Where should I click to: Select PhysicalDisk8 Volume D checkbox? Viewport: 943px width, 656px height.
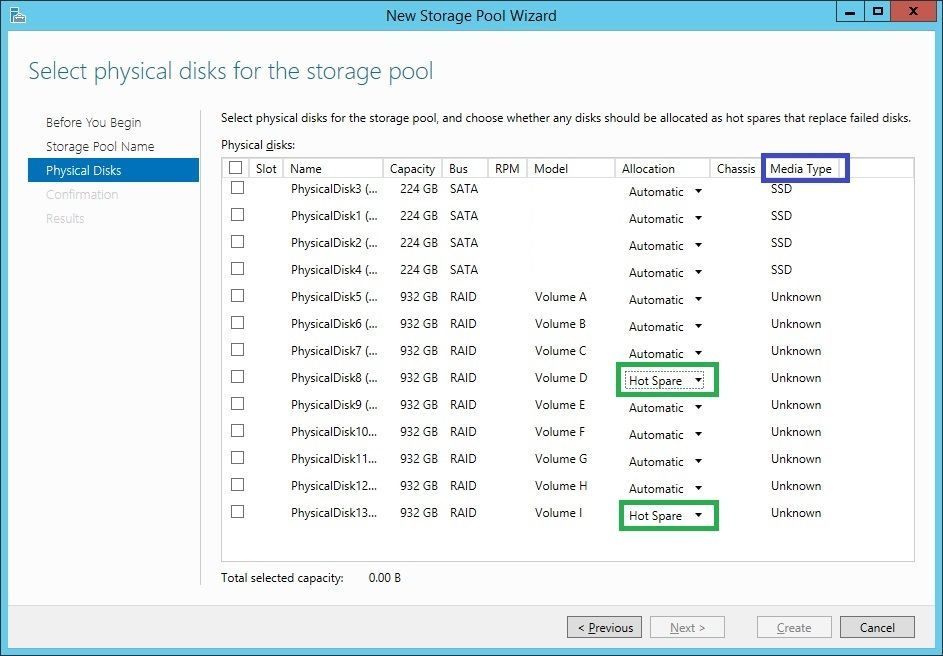click(x=238, y=377)
